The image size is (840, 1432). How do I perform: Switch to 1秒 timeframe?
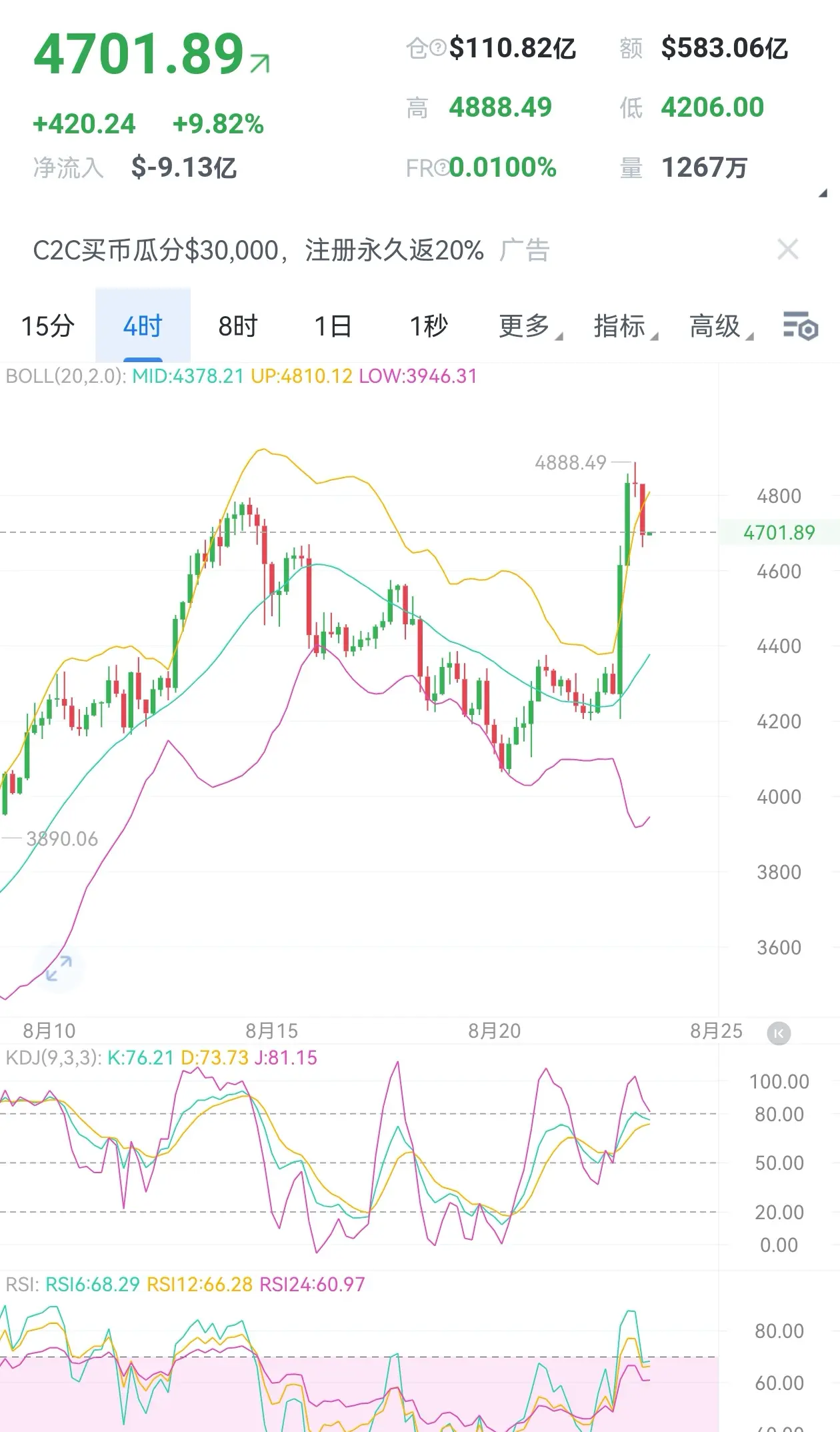click(x=429, y=326)
